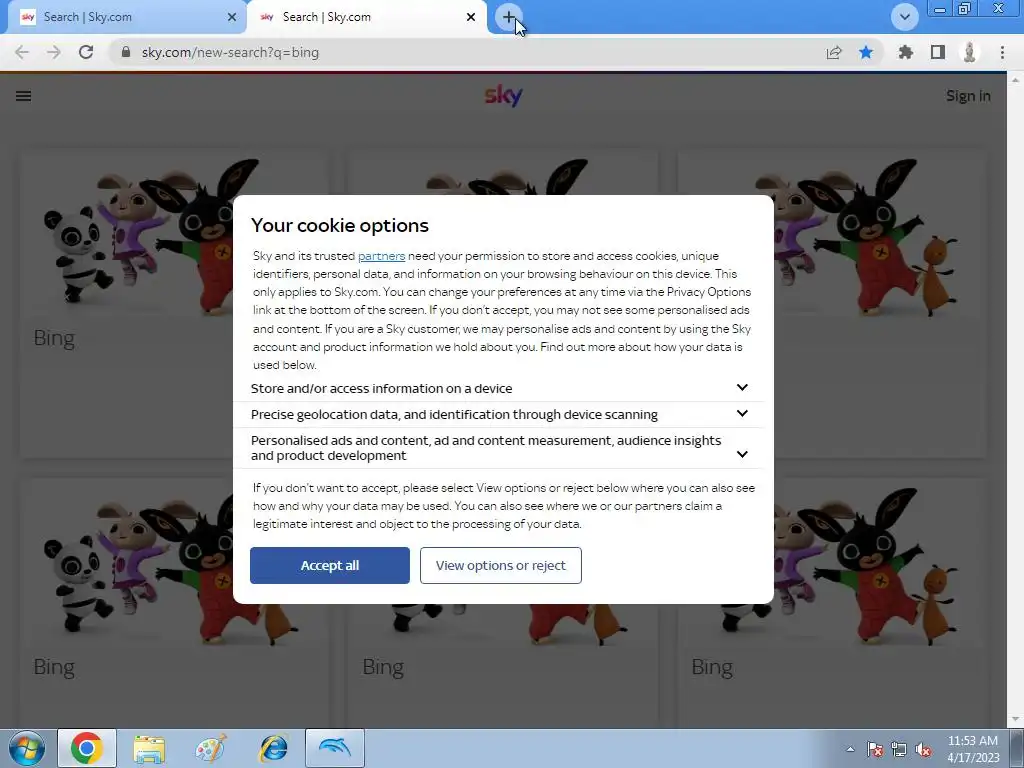Open Action Center flag icon
This screenshot has width=1024, height=768.
point(875,749)
